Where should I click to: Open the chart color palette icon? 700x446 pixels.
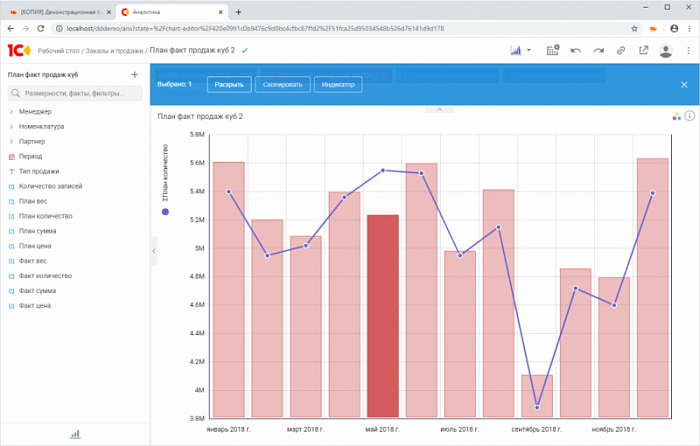[677, 116]
